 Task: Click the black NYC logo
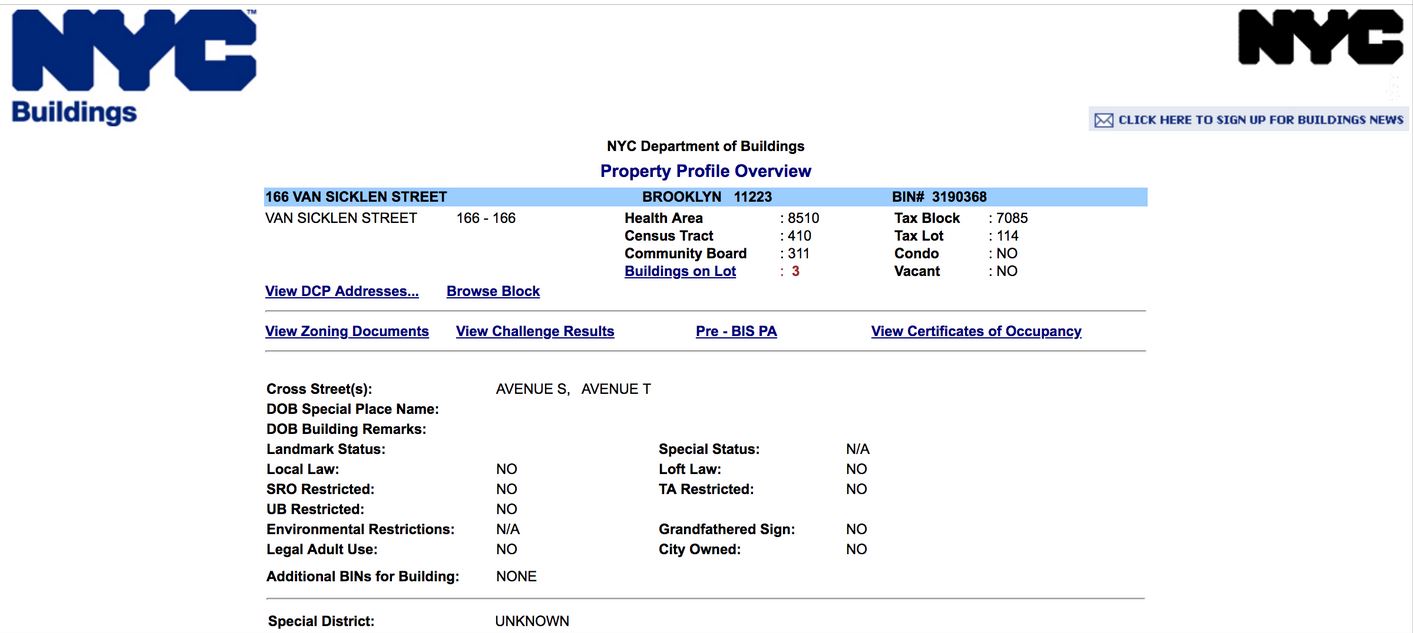(x=1321, y=39)
